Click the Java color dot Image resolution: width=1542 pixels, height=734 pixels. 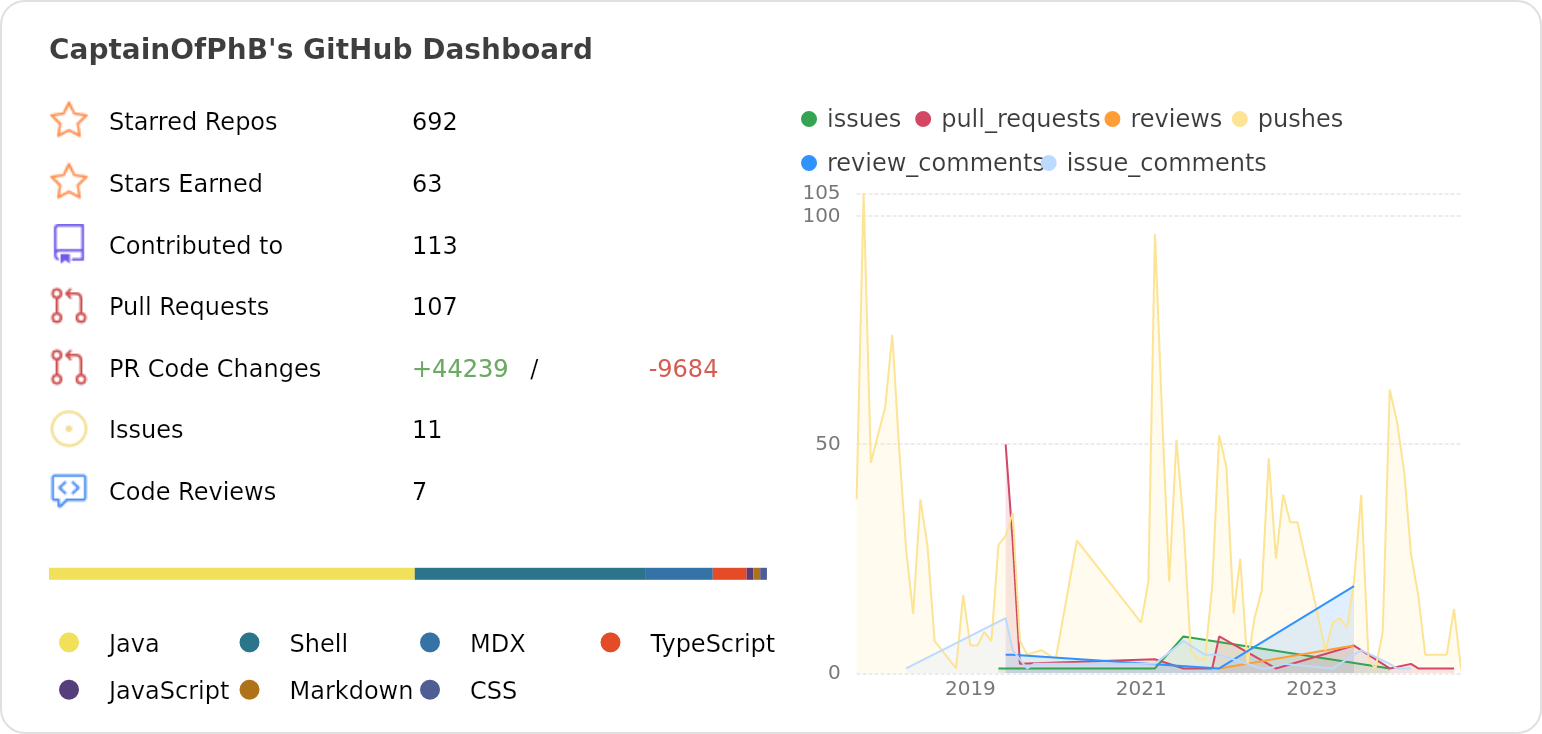pyautogui.click(x=69, y=642)
